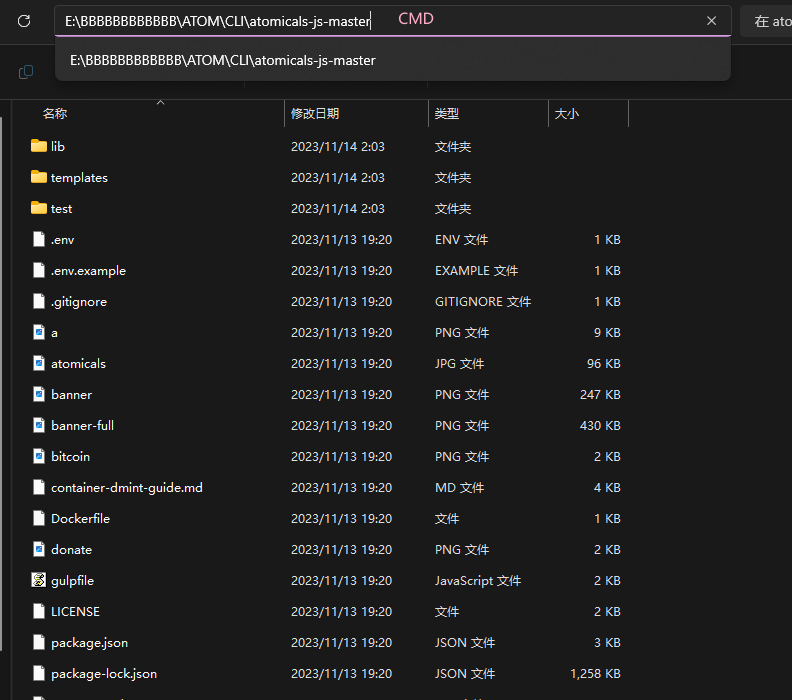Select the Dockerfile file icon
The image size is (792, 700).
click(x=39, y=518)
